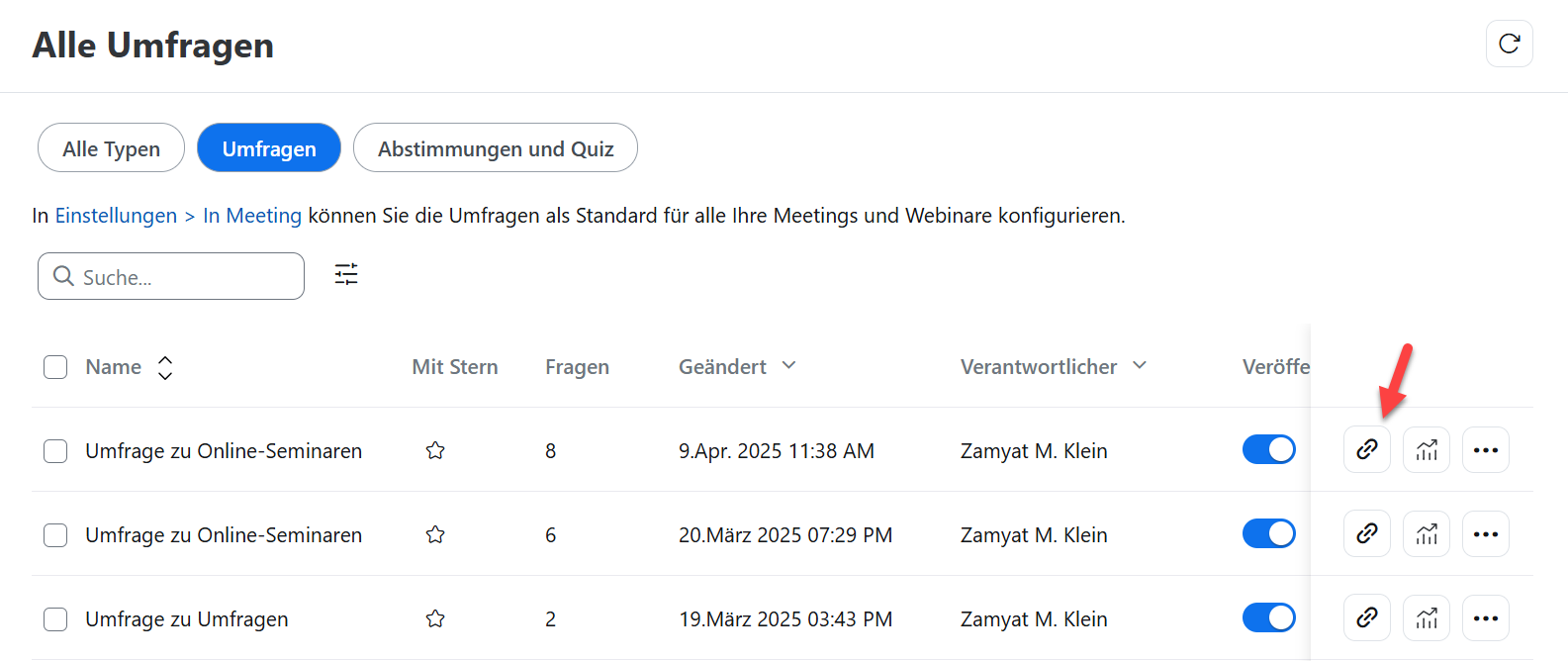This screenshot has width=1568, height=661.
Task: Star the Umfrage zu Umfragen row
Action: pyautogui.click(x=435, y=618)
